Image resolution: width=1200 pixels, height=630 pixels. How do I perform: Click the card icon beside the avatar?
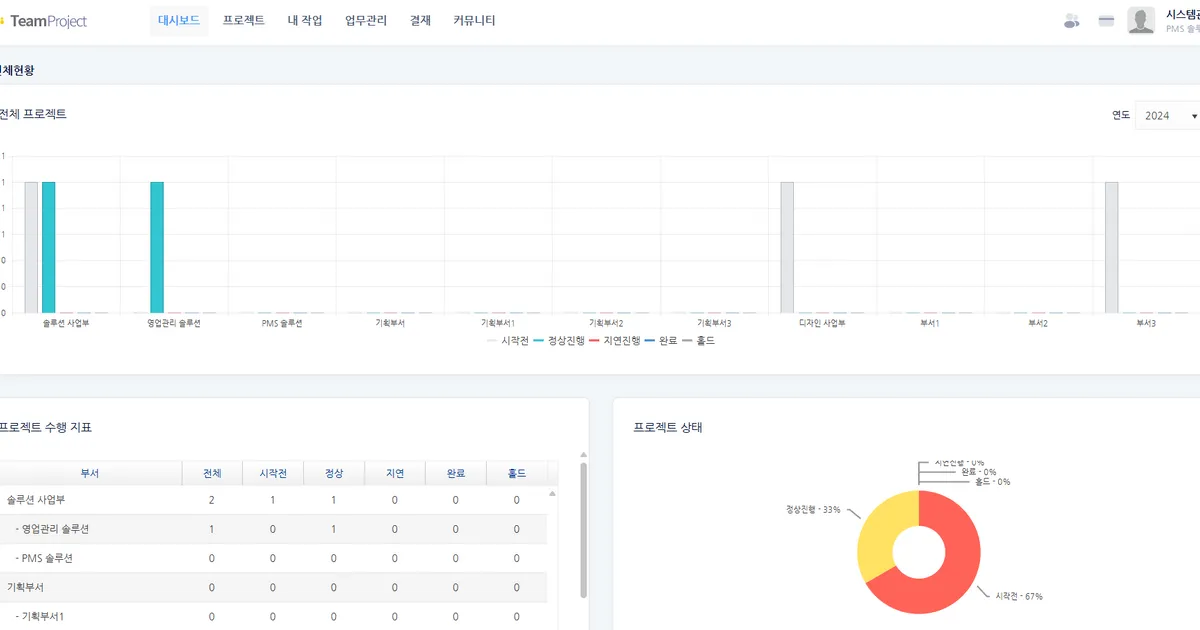[1106, 21]
